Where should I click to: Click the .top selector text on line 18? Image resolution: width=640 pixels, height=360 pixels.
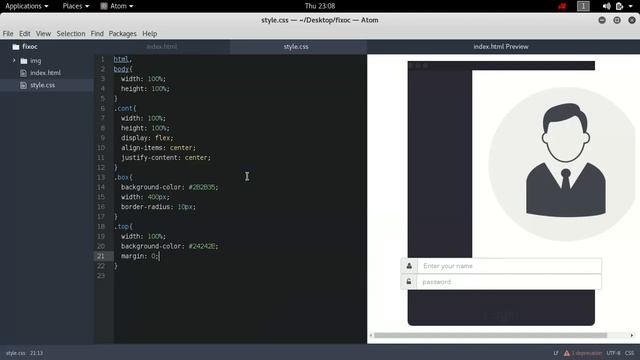click(x=122, y=227)
